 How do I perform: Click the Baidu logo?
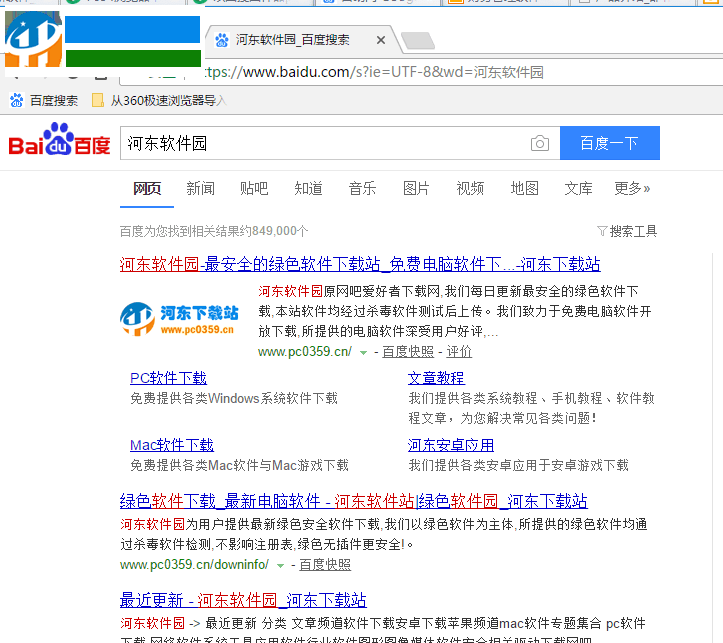59,139
